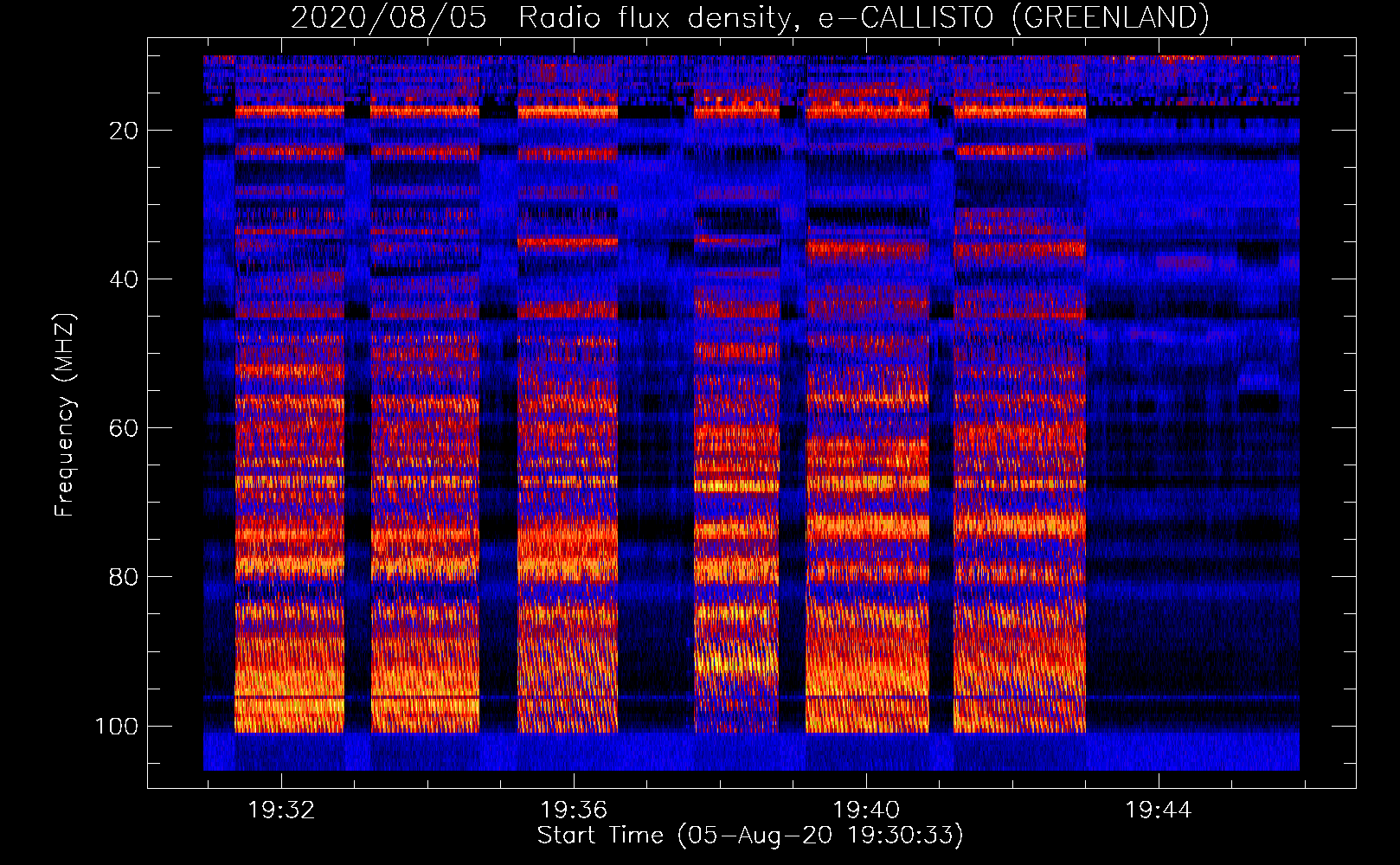Viewport: 1400px width, 865px height.
Task: Click the 19:36 time tick label
Action: pos(574,811)
